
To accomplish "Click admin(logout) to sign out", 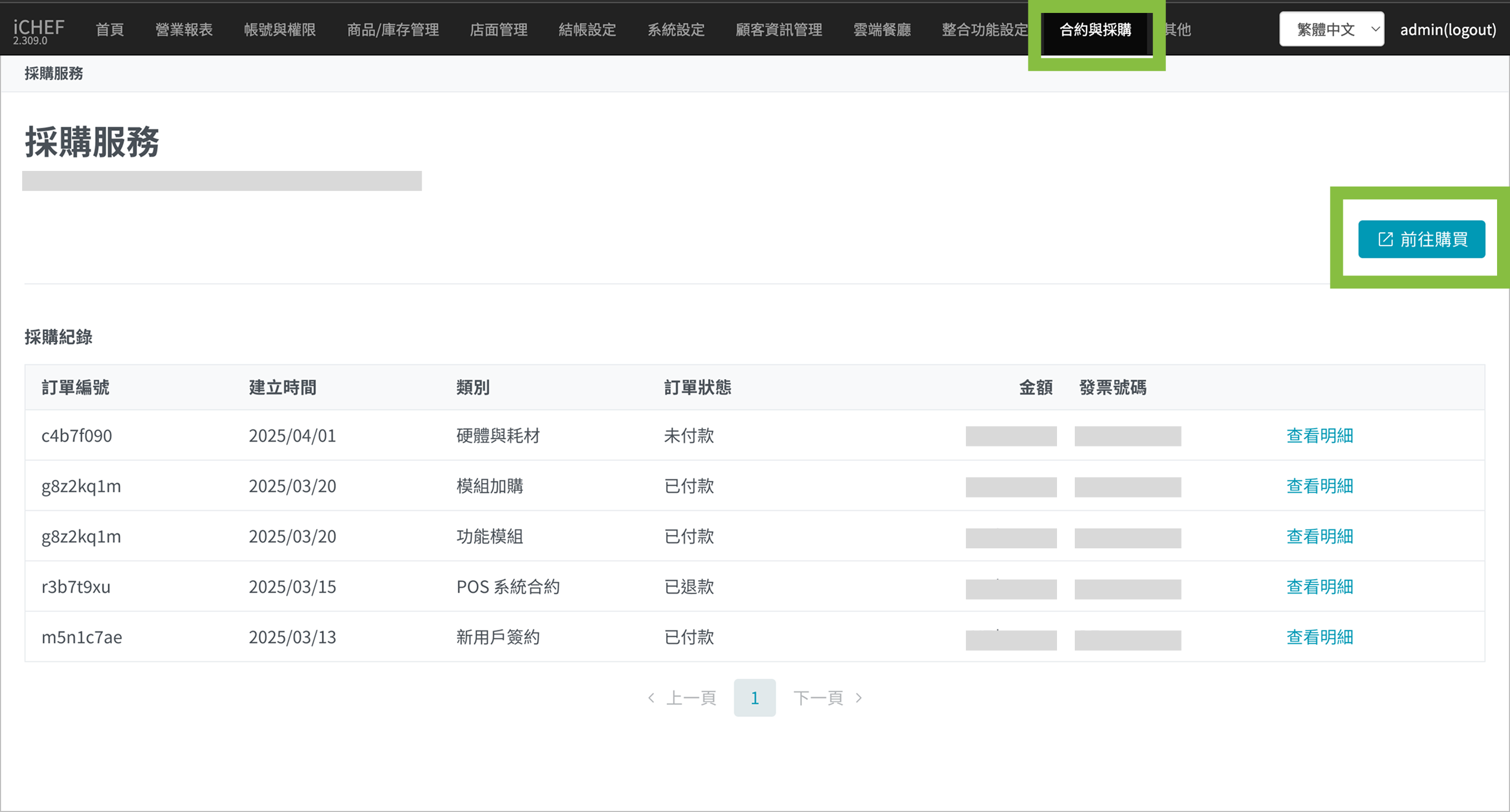I will pyautogui.click(x=1447, y=29).
